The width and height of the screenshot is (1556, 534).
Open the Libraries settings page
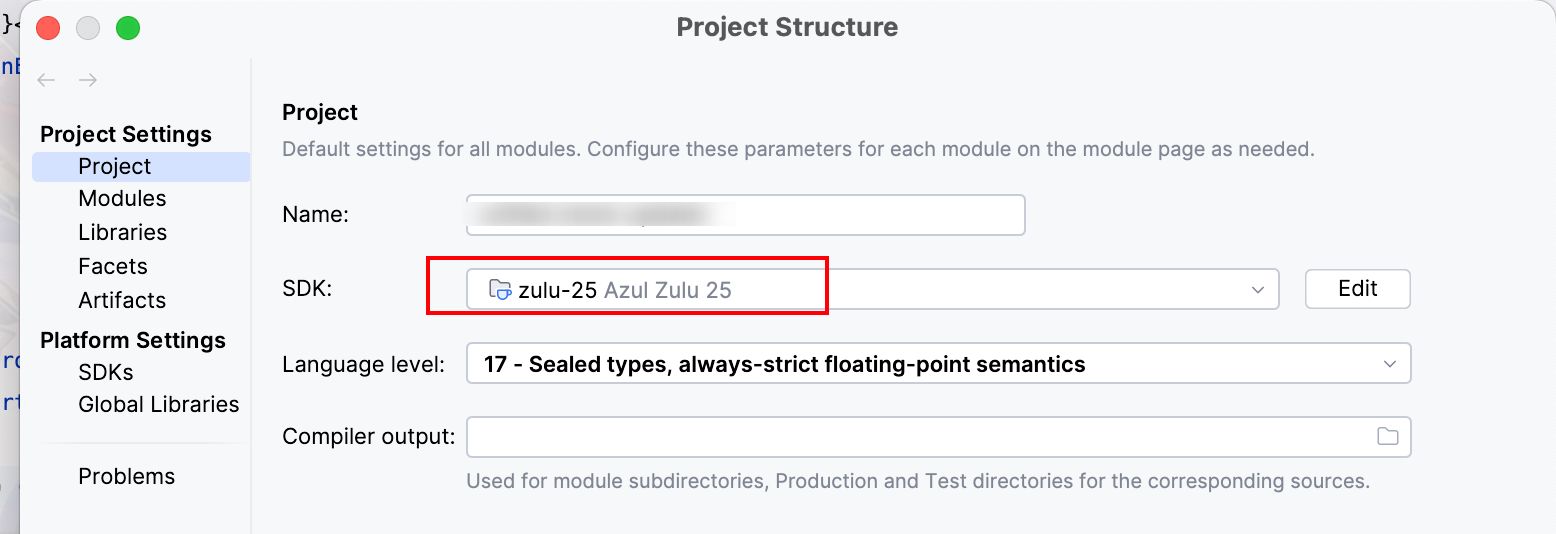coord(122,233)
